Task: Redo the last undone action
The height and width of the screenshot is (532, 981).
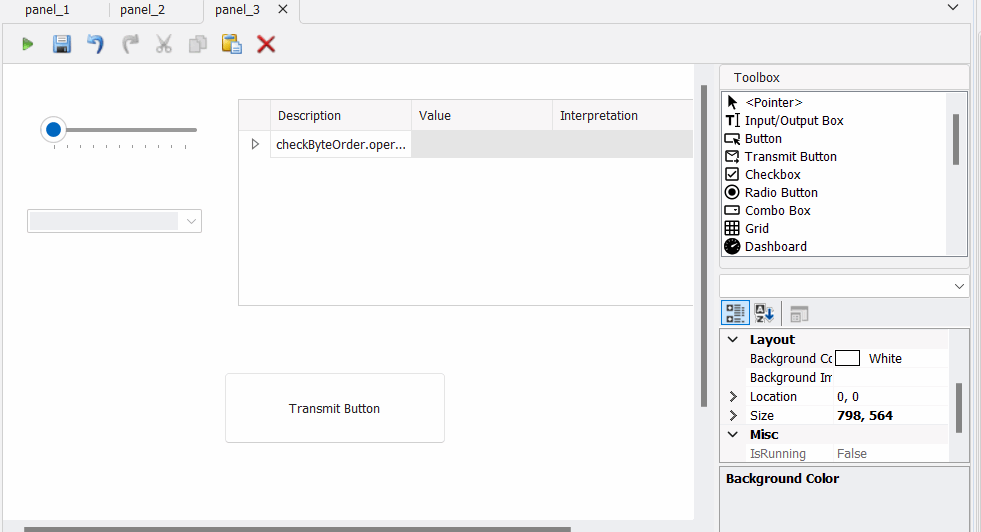Action: [x=130, y=44]
